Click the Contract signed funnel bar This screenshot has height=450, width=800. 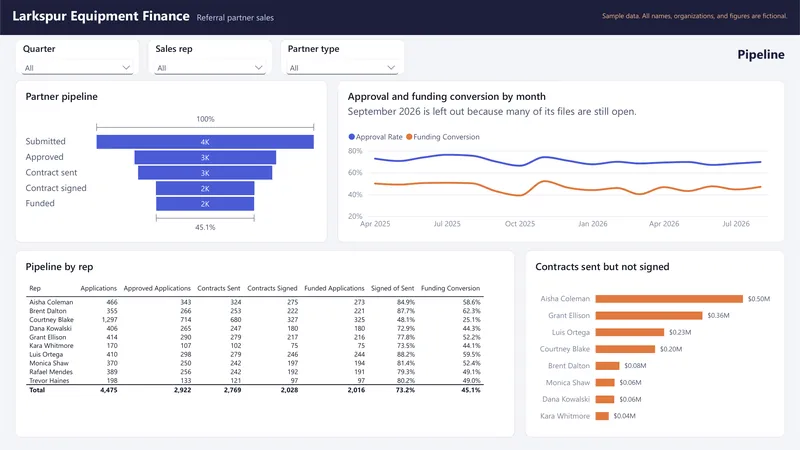pyautogui.click(x=205, y=188)
